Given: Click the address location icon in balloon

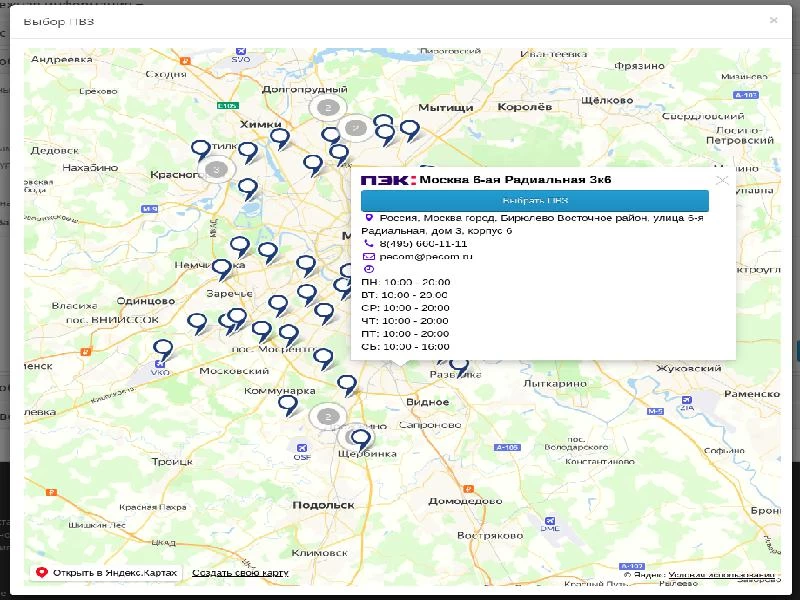Looking at the screenshot, I should (369, 218).
